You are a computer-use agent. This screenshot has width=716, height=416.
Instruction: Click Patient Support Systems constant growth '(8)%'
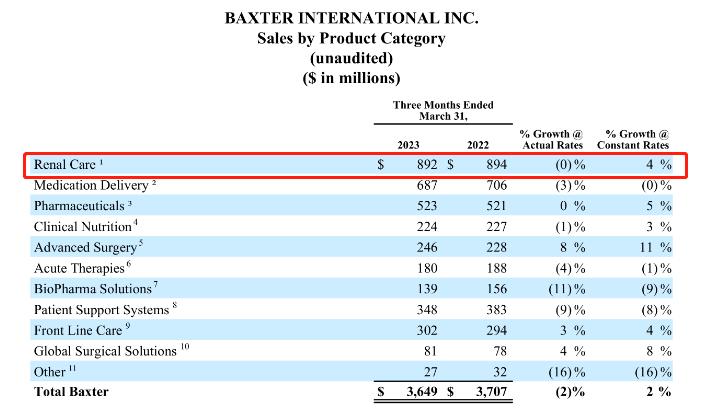tap(656, 310)
